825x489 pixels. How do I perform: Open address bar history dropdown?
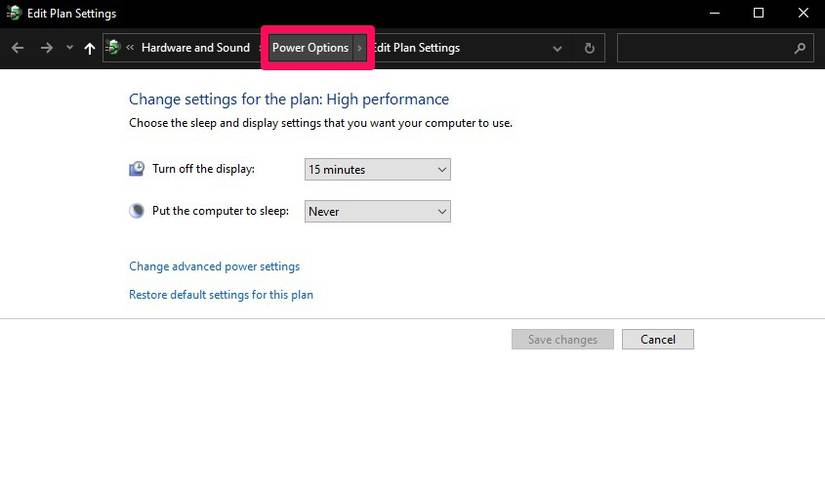click(x=557, y=48)
